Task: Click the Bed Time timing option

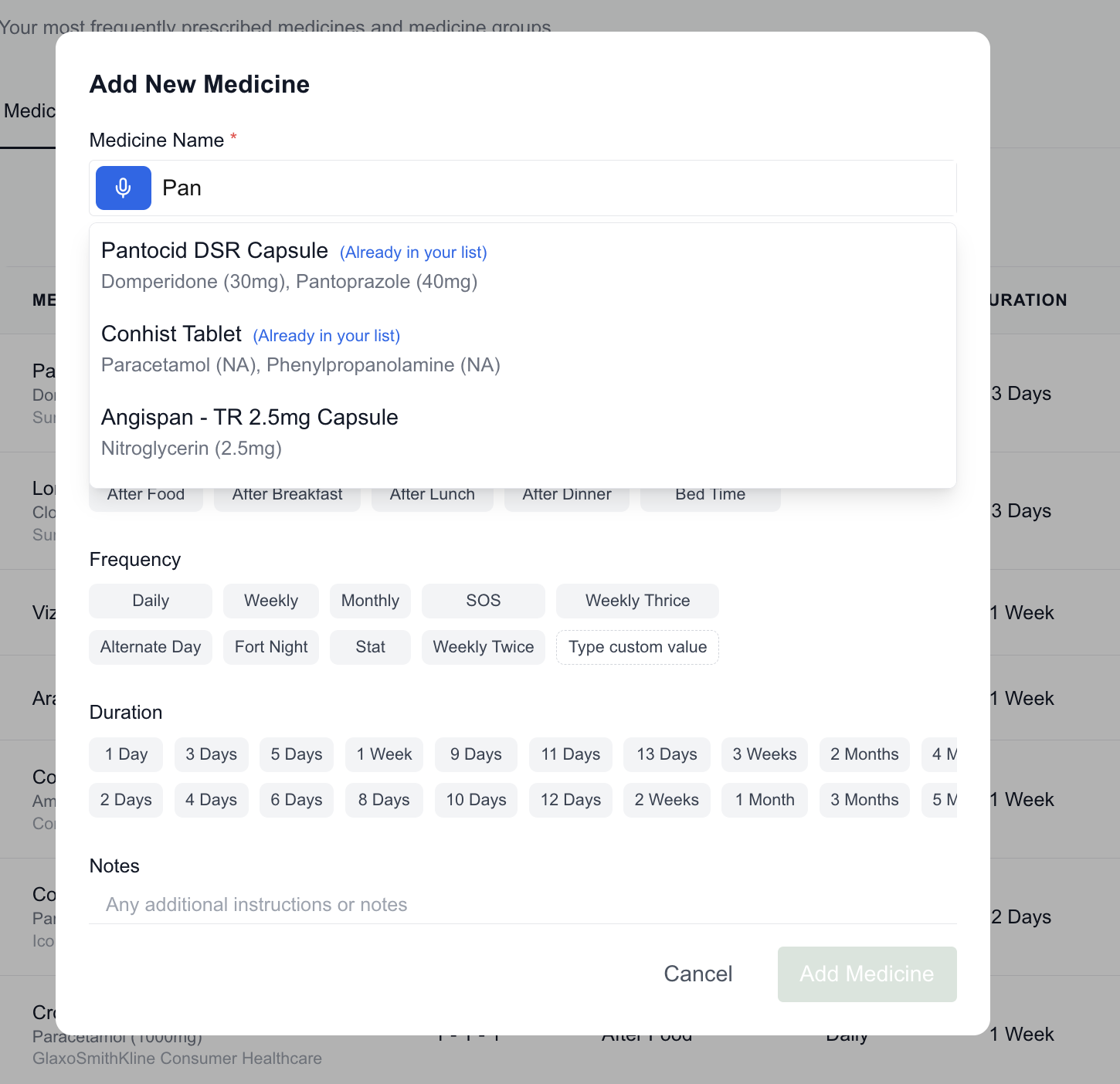Action: (x=709, y=494)
